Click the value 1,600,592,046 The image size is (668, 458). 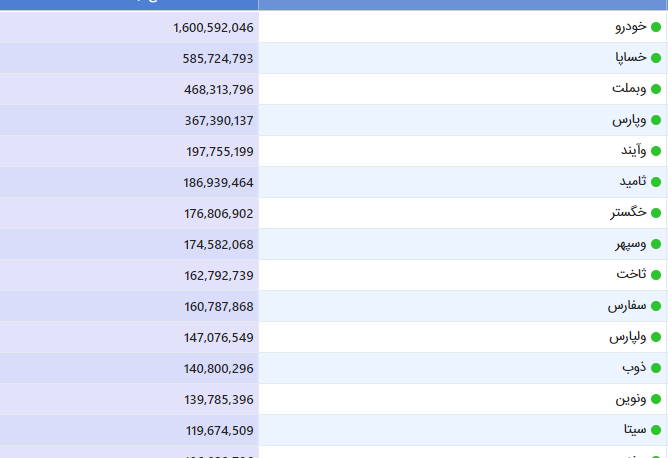213,28
